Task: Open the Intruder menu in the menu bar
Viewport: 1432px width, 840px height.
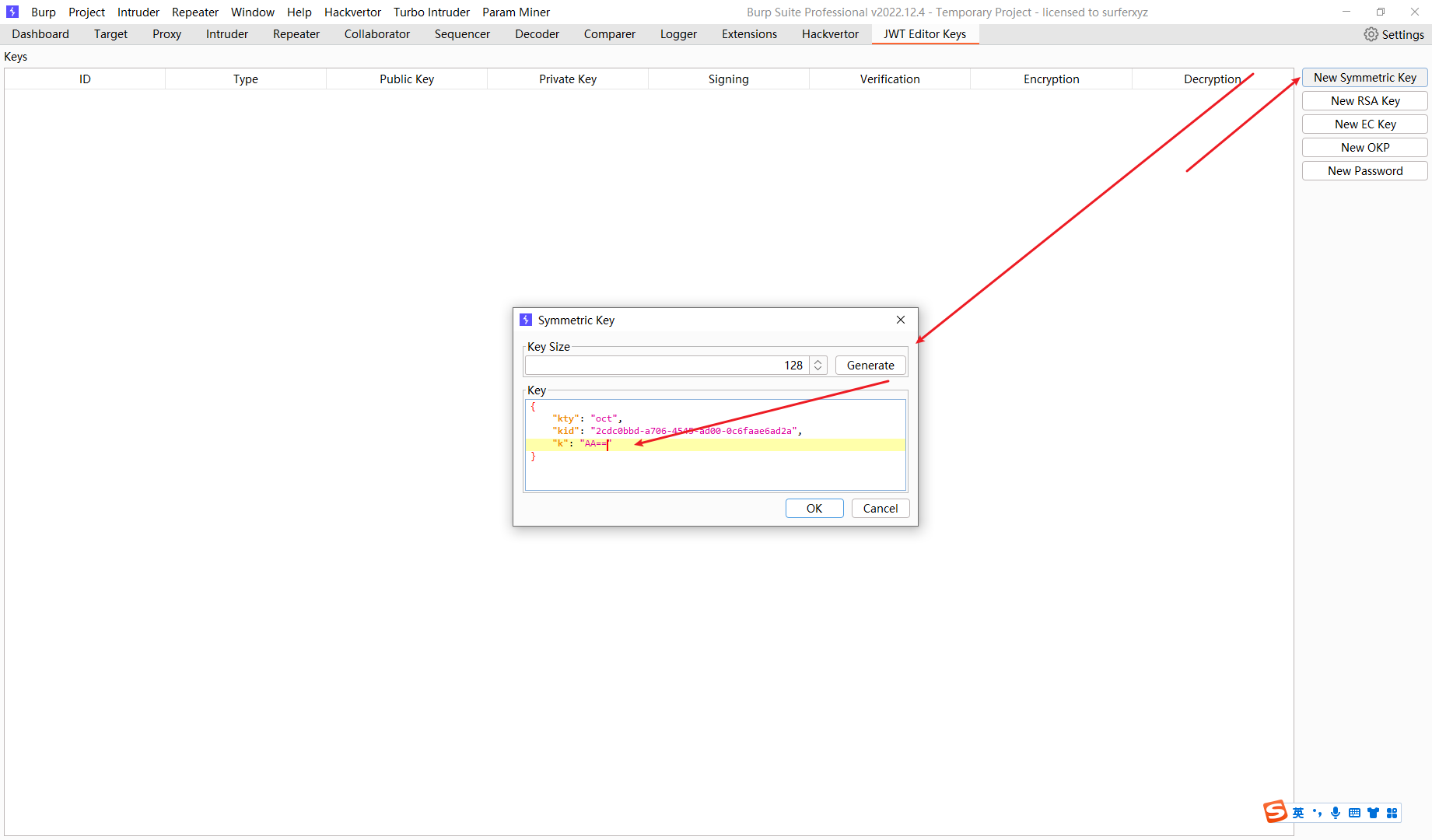Action: coord(138,12)
